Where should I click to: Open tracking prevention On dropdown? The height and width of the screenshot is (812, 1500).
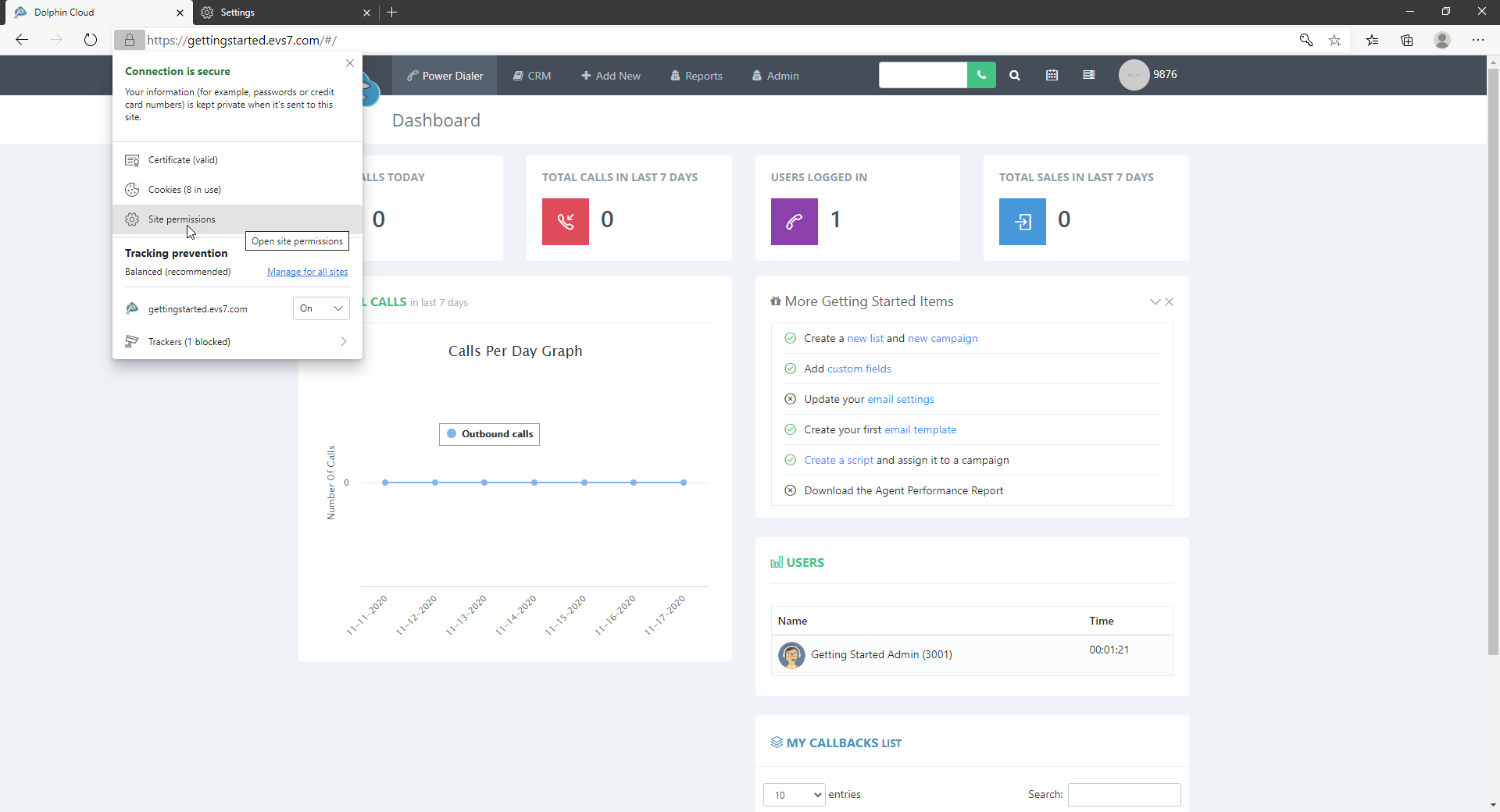coord(321,308)
